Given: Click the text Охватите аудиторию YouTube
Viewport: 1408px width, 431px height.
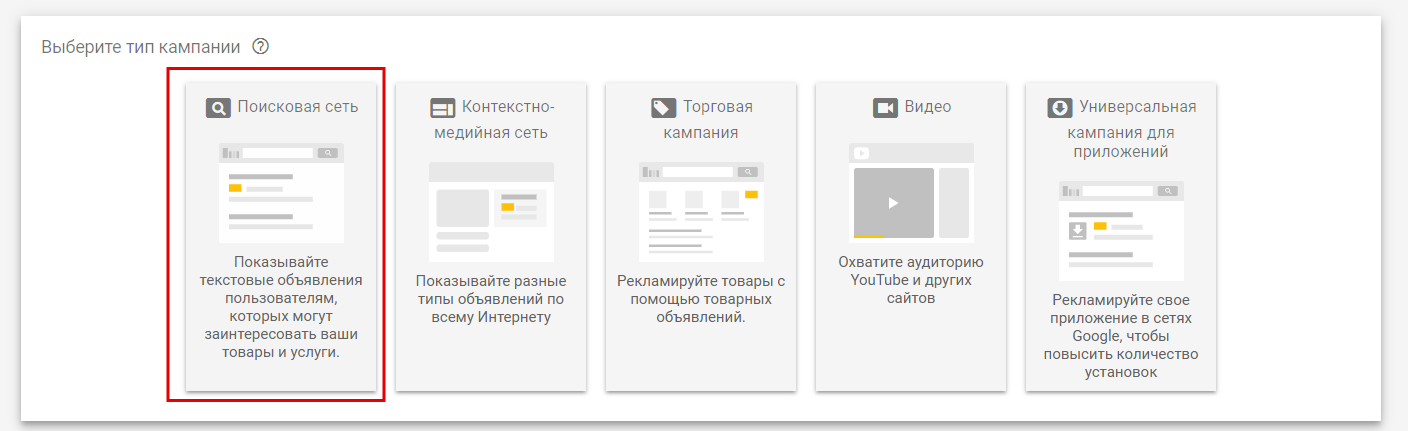Looking at the screenshot, I should coord(911,280).
